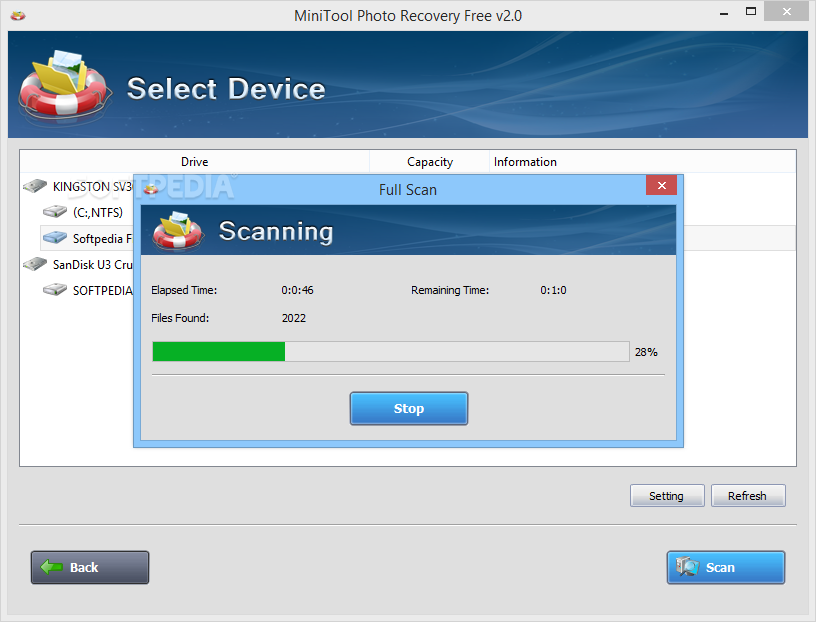Start Scan with the blue Scan button
This screenshot has height=622, width=816.
pos(726,567)
